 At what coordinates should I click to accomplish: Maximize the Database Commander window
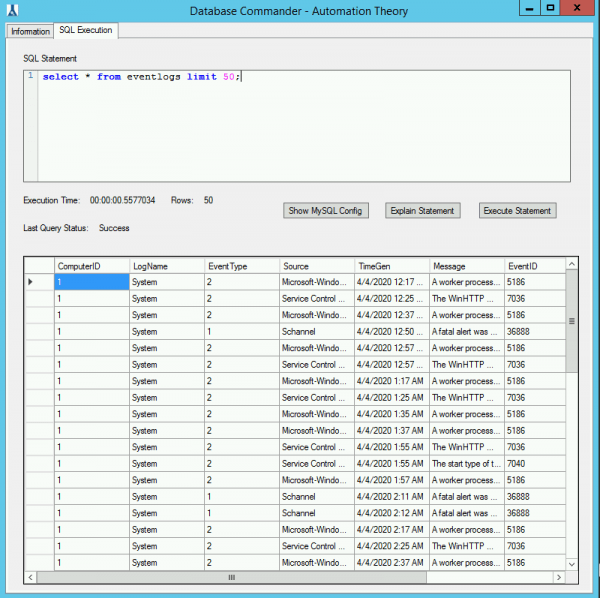(x=550, y=9)
